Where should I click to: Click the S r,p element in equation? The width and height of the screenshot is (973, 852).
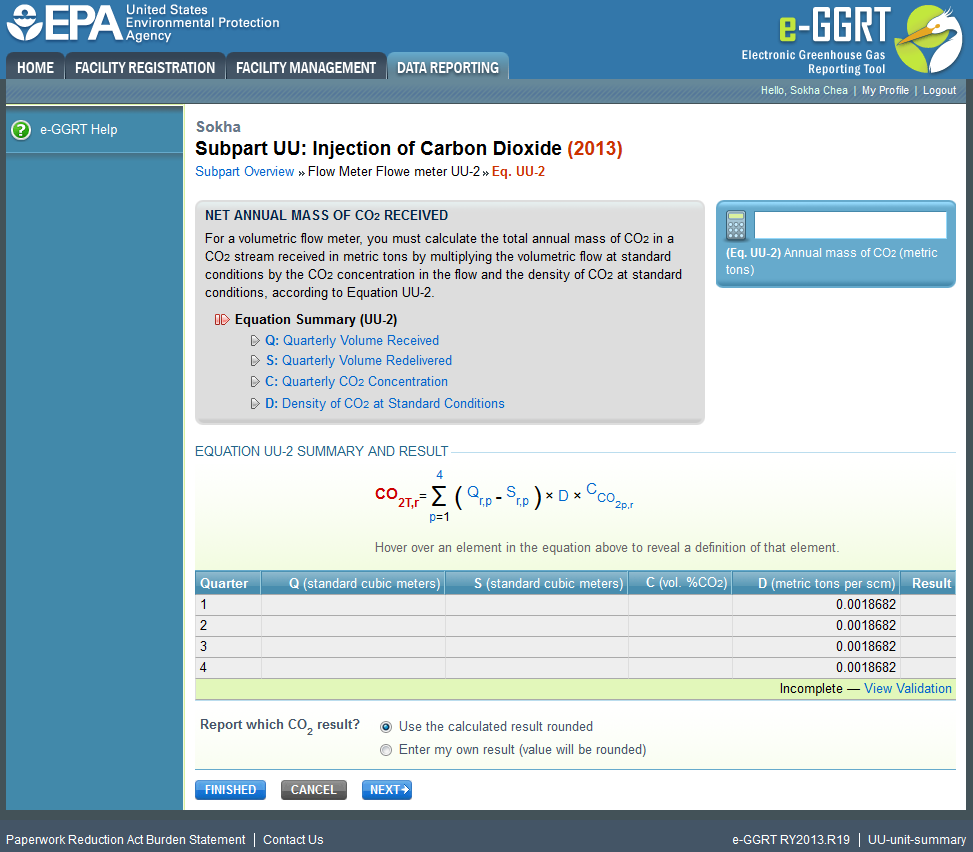click(x=518, y=495)
